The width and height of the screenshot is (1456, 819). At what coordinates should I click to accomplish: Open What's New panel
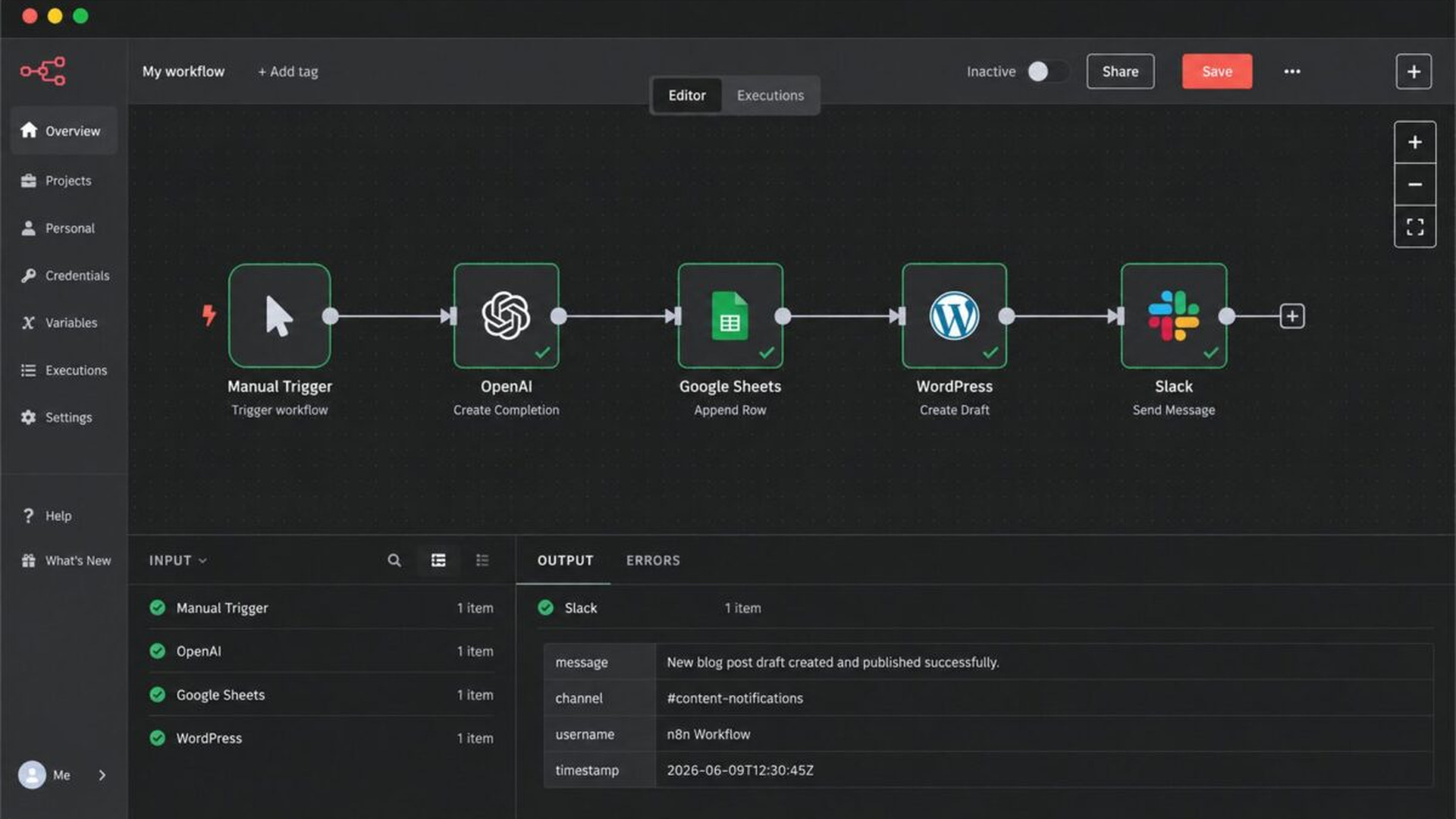pos(67,560)
